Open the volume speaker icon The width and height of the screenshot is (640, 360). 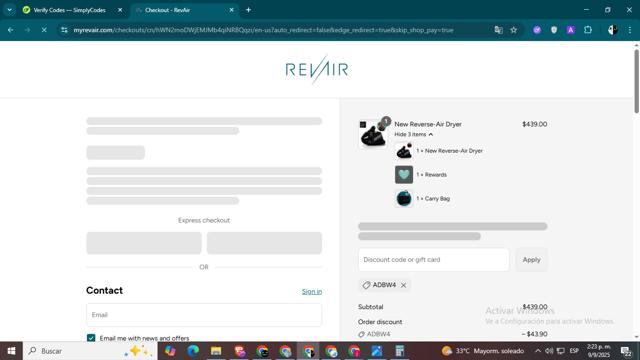coord(549,351)
